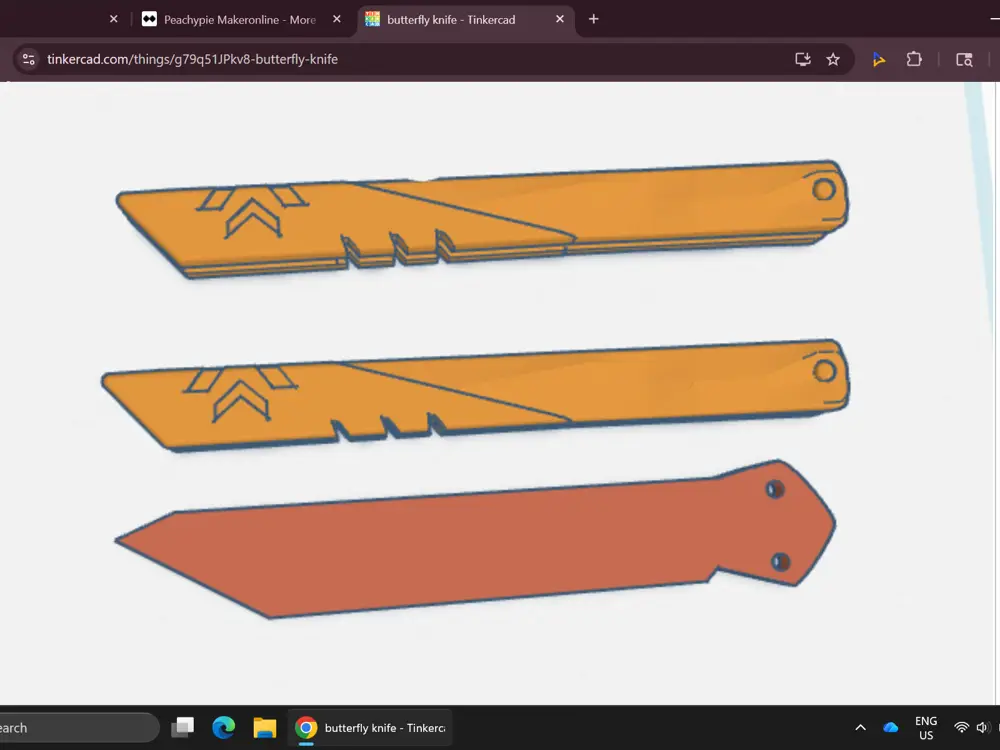Click the site information icon in address bar
This screenshot has width=1000, height=750.
point(29,59)
